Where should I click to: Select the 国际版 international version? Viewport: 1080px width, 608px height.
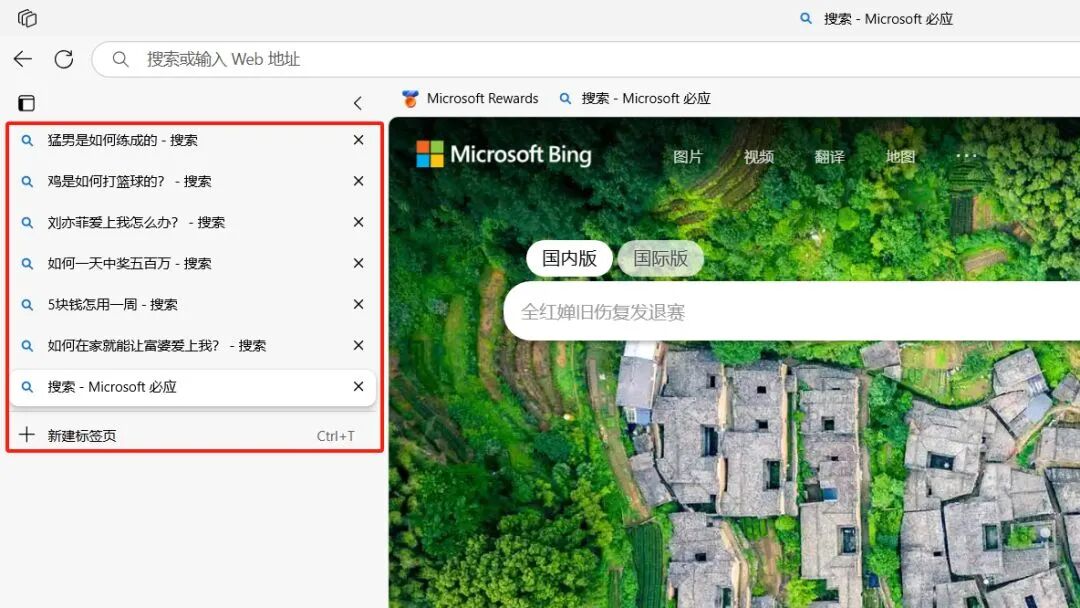point(661,258)
